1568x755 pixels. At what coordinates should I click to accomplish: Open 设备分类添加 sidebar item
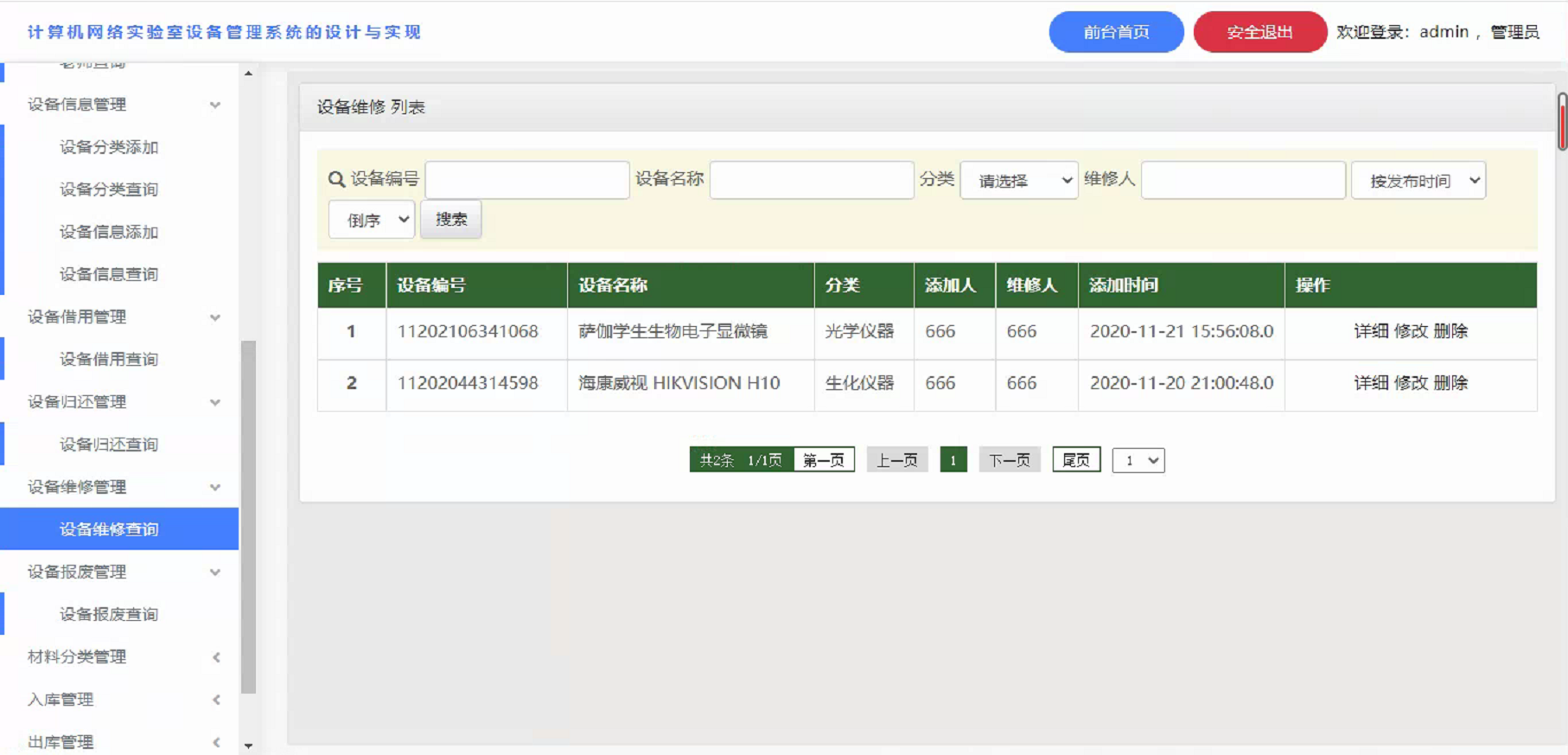click(109, 147)
